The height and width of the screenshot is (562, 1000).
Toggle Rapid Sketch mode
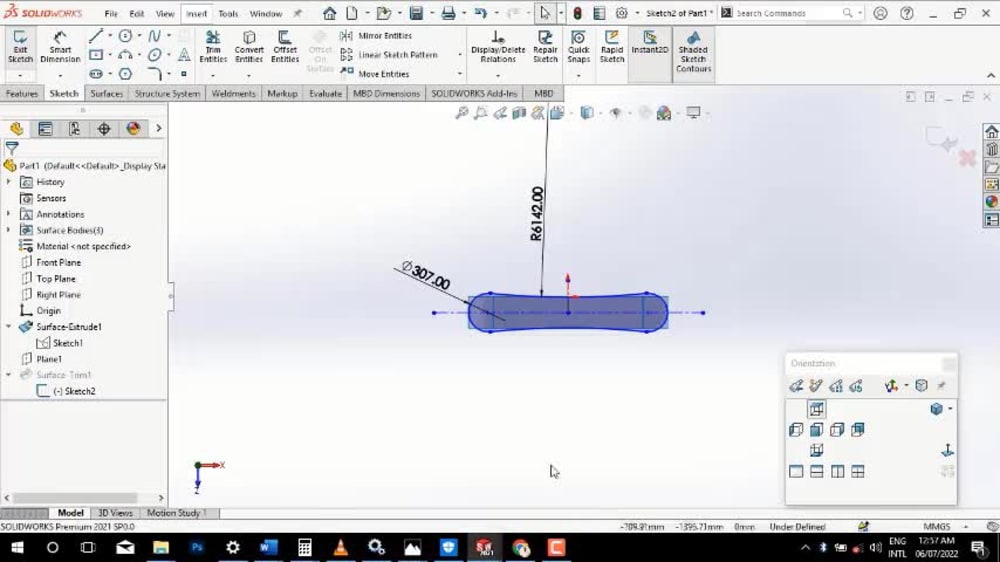(612, 47)
